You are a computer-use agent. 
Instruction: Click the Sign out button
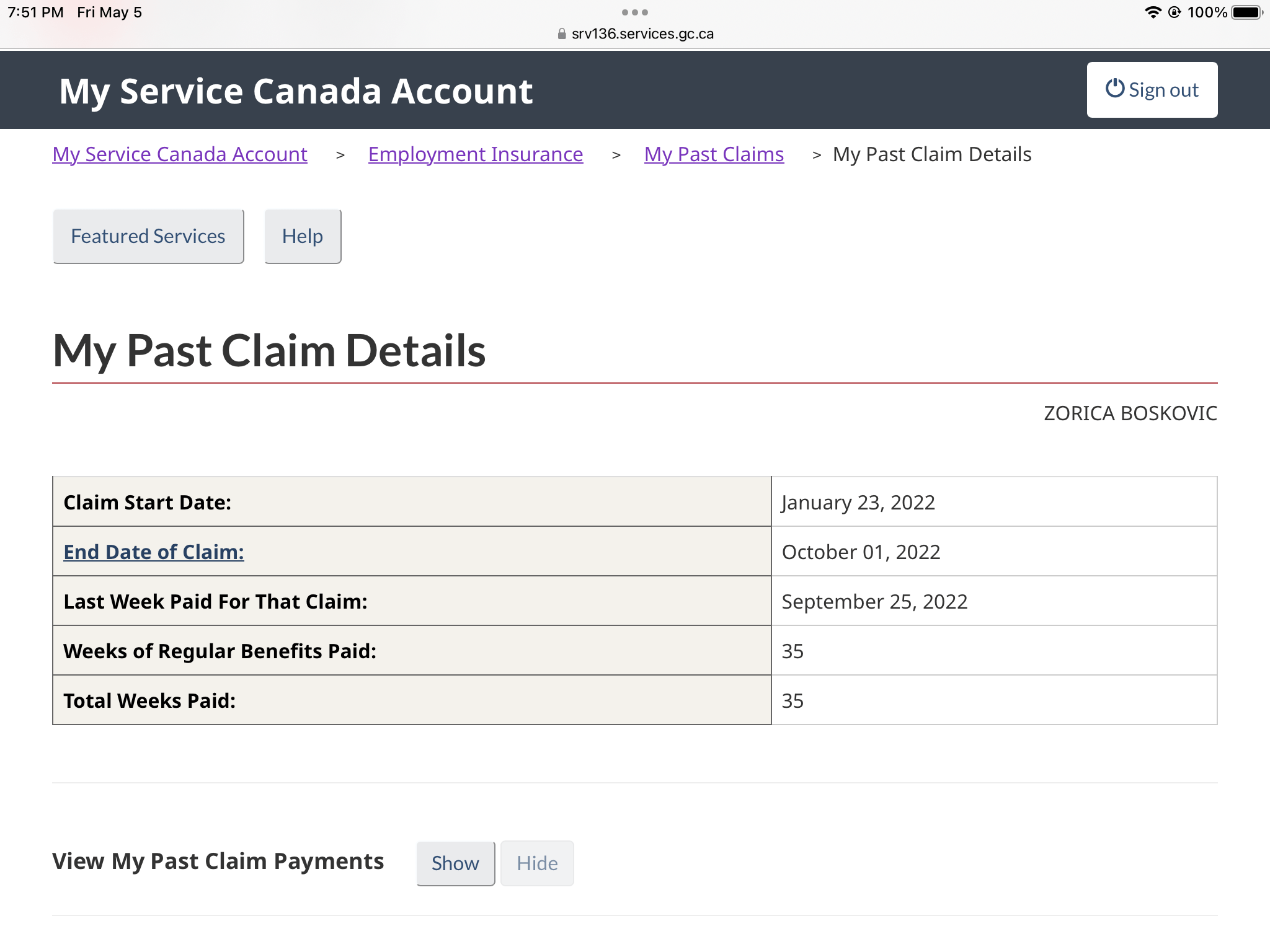[1152, 90]
